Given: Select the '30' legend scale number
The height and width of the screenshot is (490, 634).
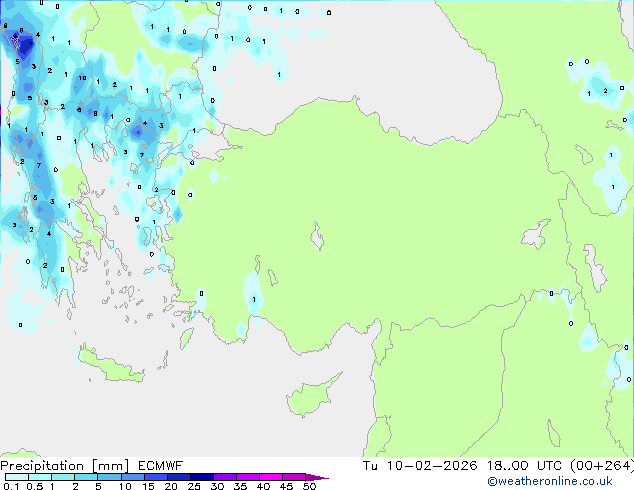Looking at the screenshot, I should coord(217,486).
